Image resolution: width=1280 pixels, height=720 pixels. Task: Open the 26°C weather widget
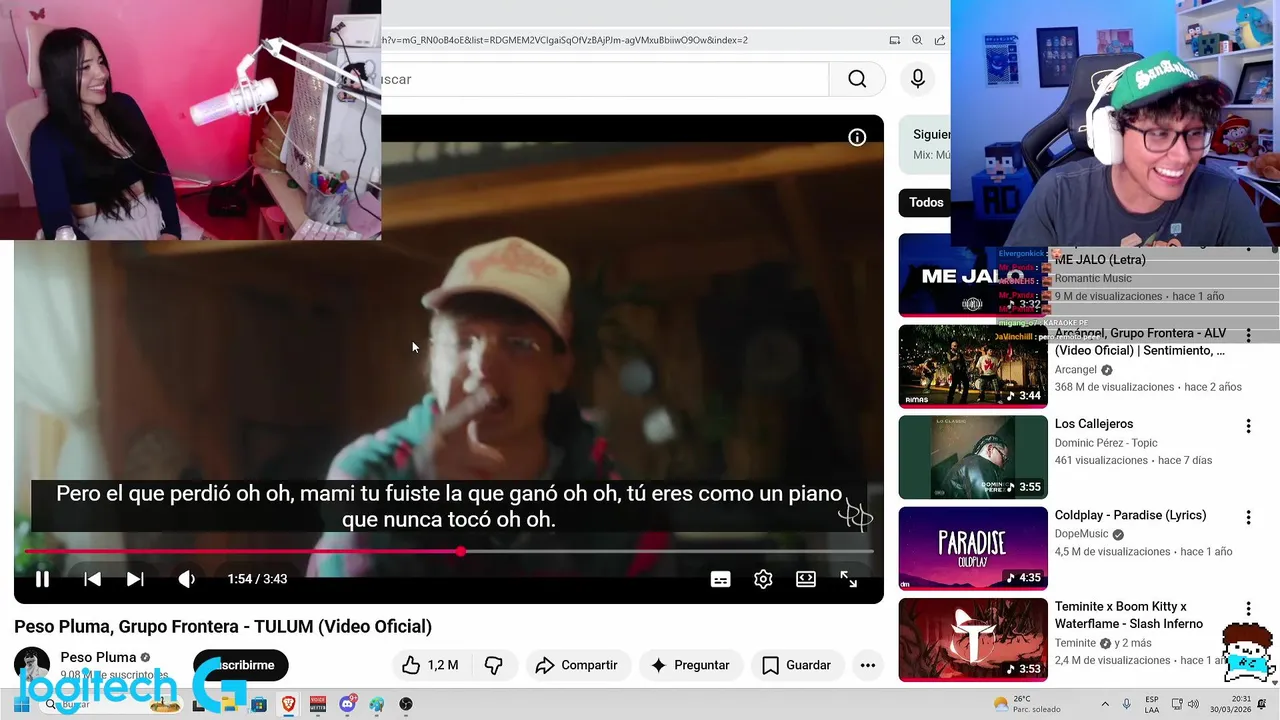pos(1025,704)
